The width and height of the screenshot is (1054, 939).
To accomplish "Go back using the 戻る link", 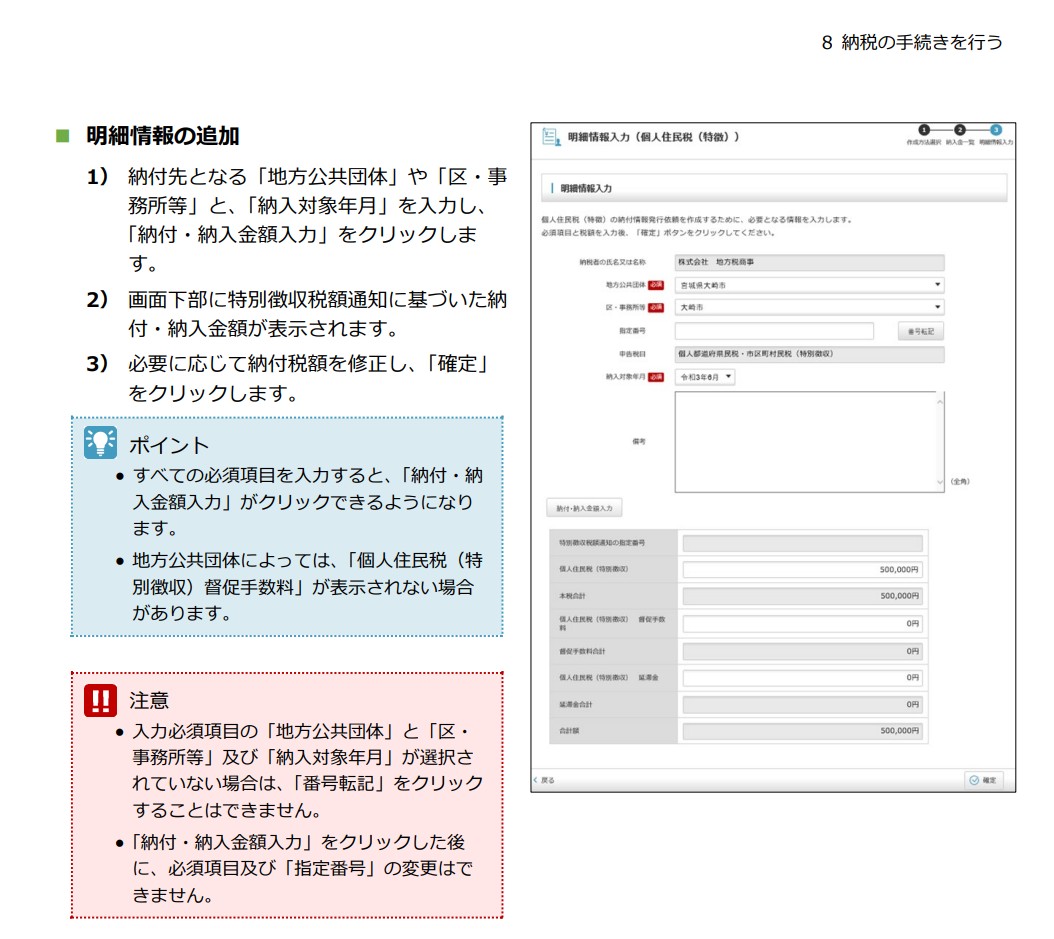I will (545, 780).
